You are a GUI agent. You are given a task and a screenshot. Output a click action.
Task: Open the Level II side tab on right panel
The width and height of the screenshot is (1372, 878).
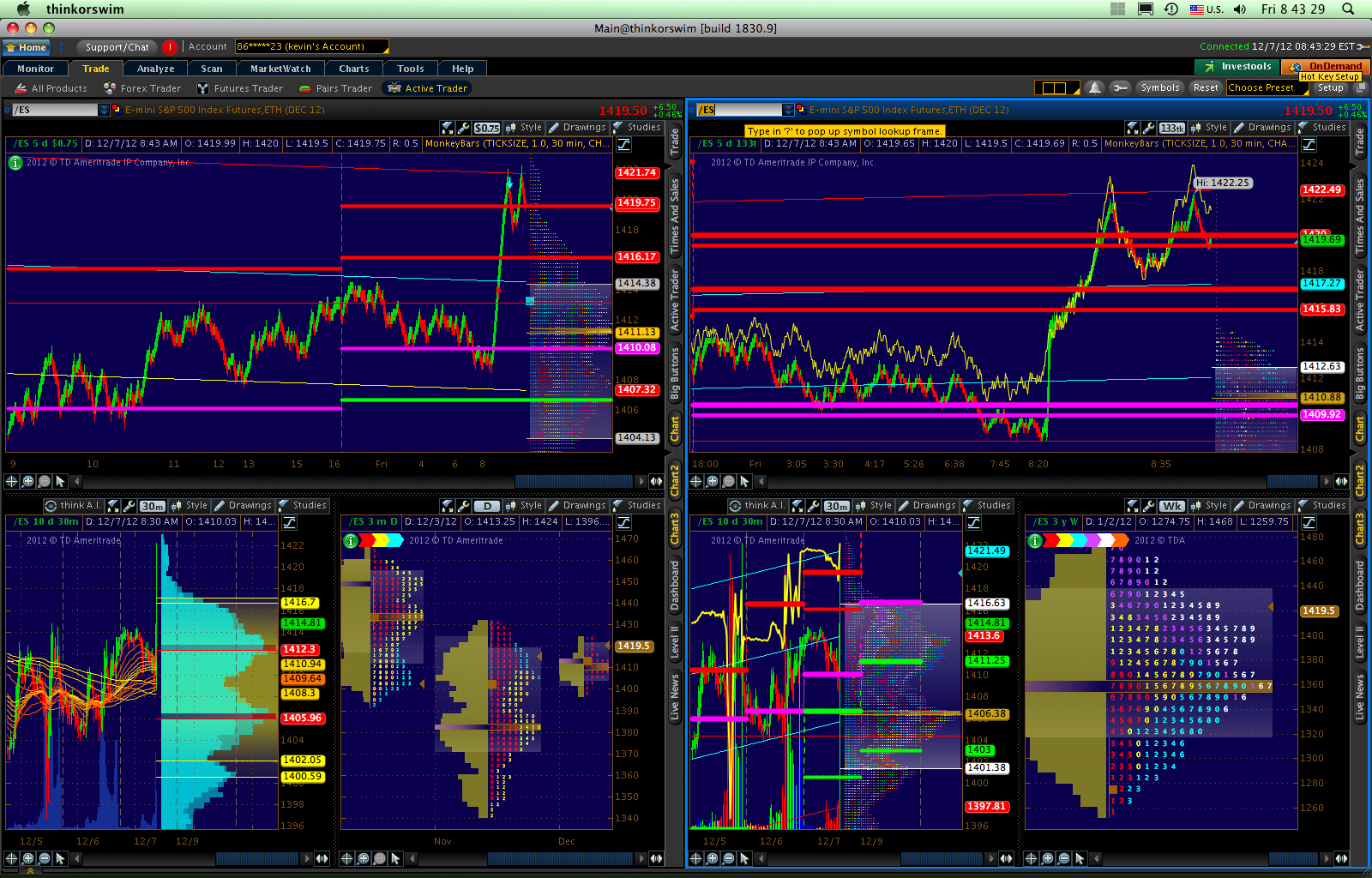[1360, 642]
